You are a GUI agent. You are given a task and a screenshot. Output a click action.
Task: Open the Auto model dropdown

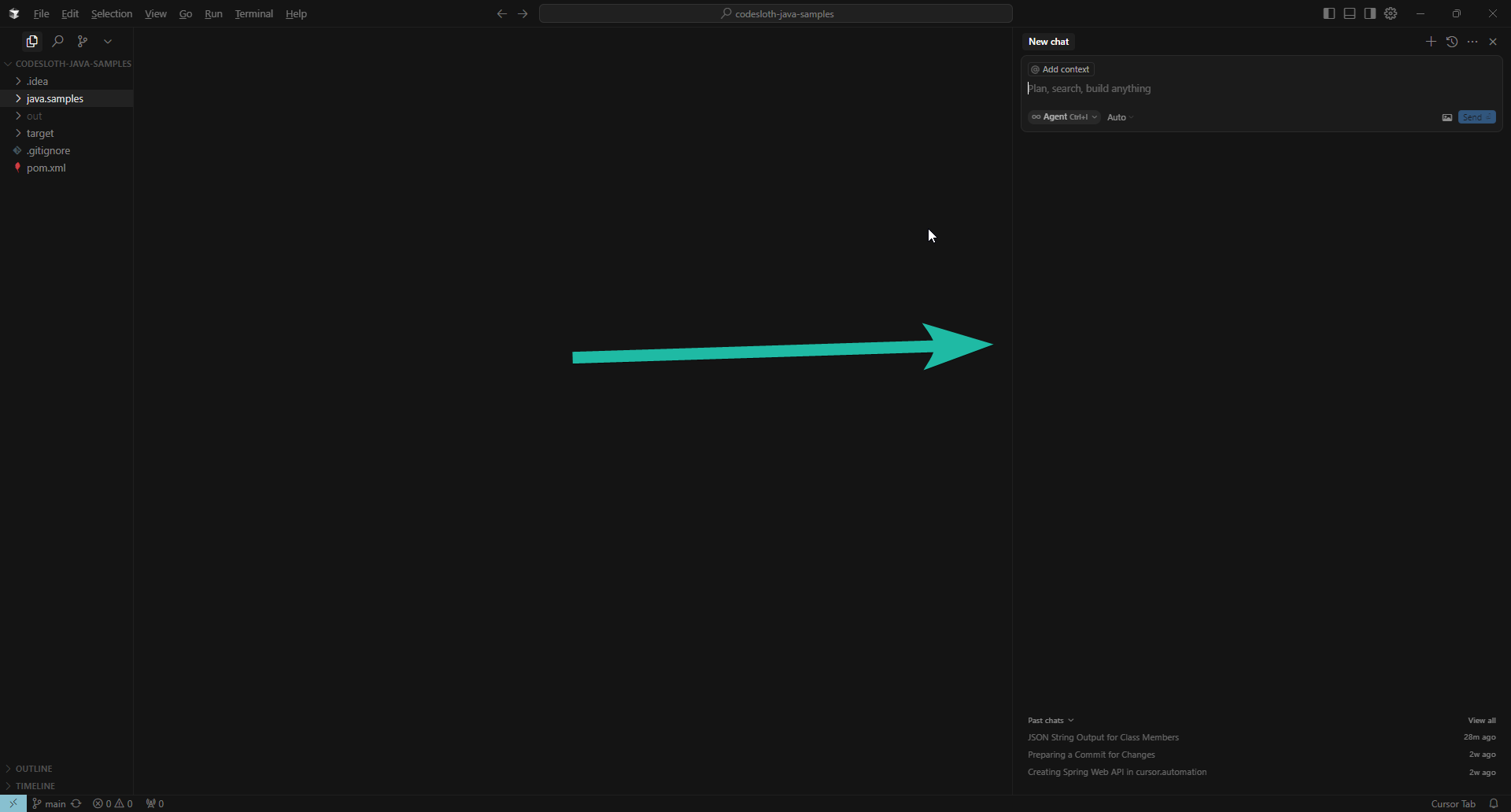click(x=1120, y=117)
